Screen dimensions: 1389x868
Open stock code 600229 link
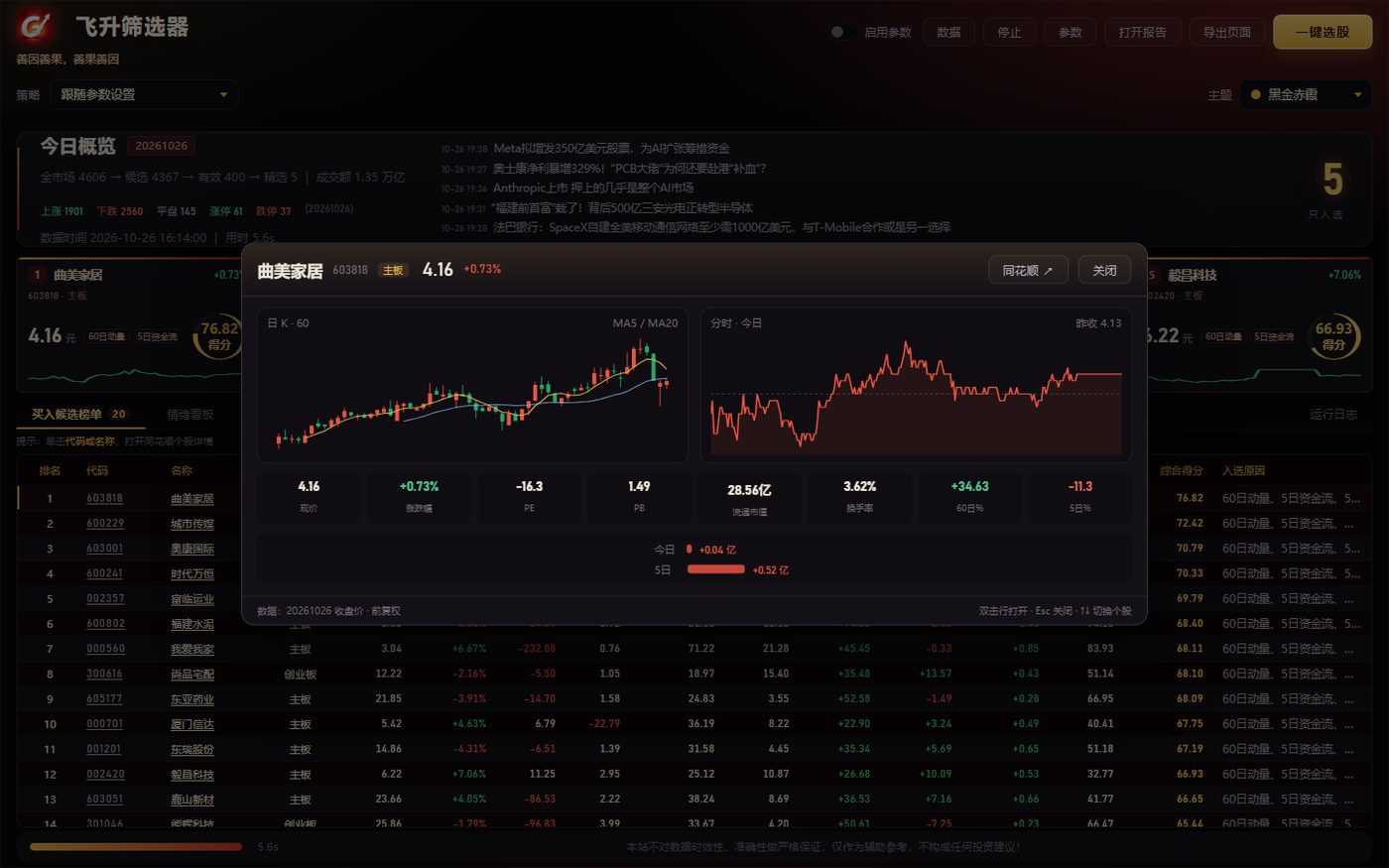105,523
